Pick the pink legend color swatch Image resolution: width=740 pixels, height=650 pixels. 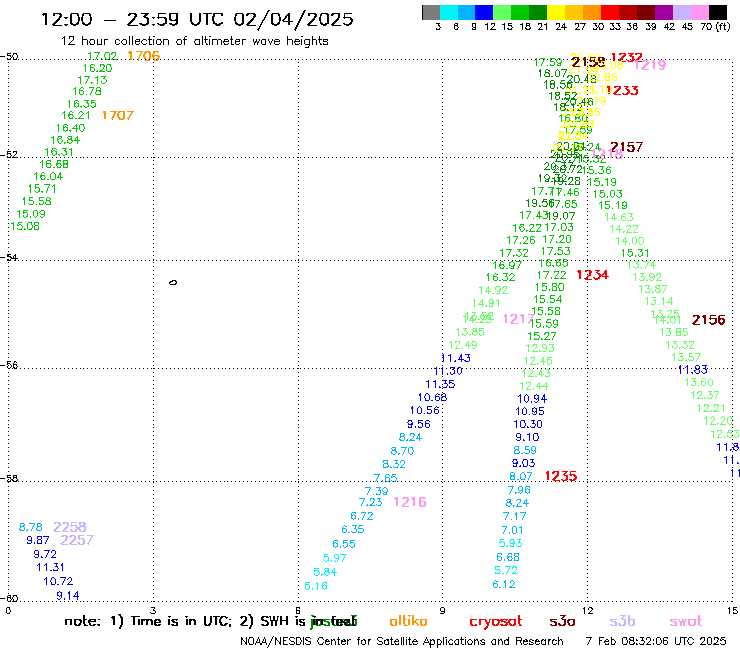tap(700, 12)
